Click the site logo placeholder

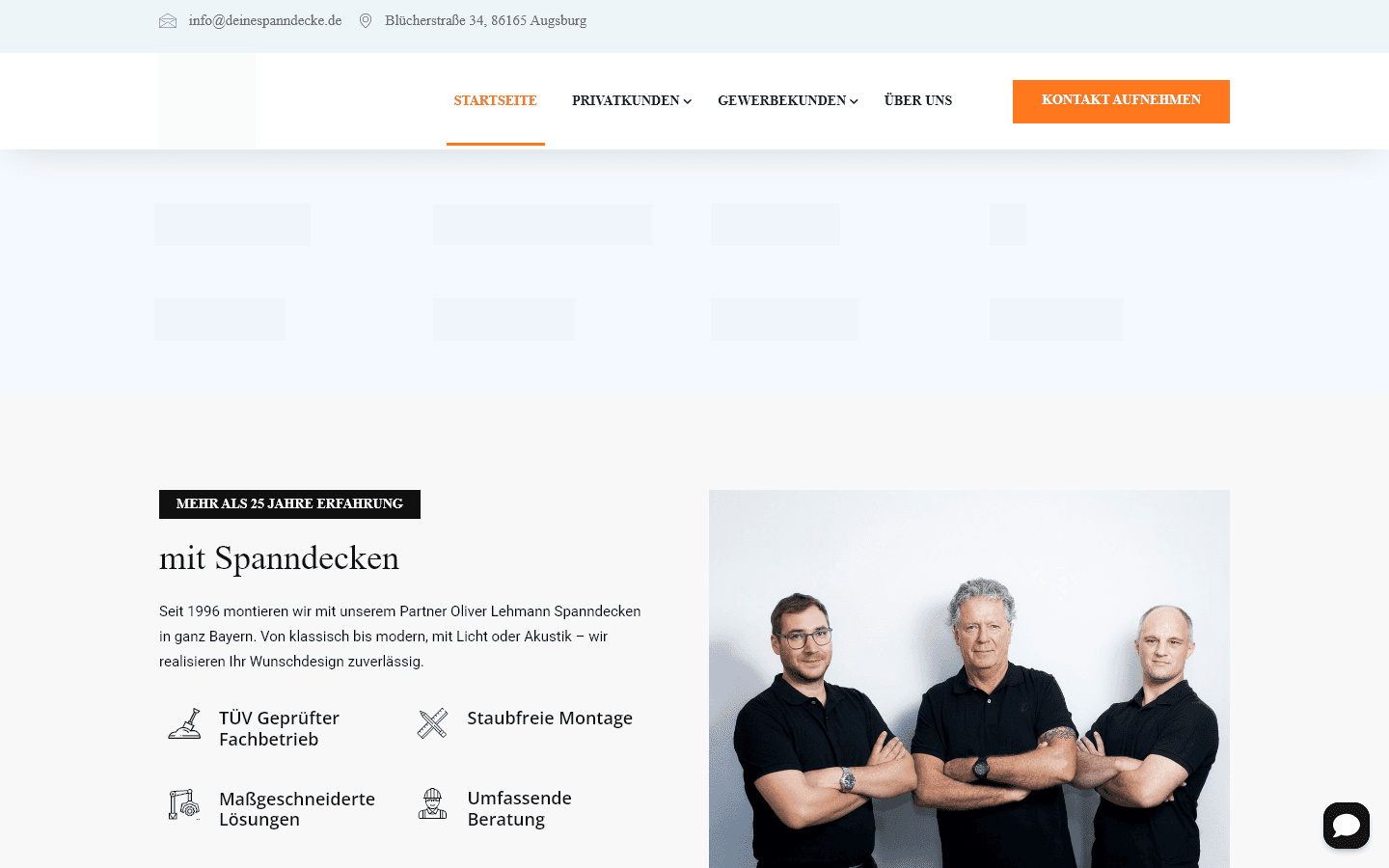click(x=207, y=101)
